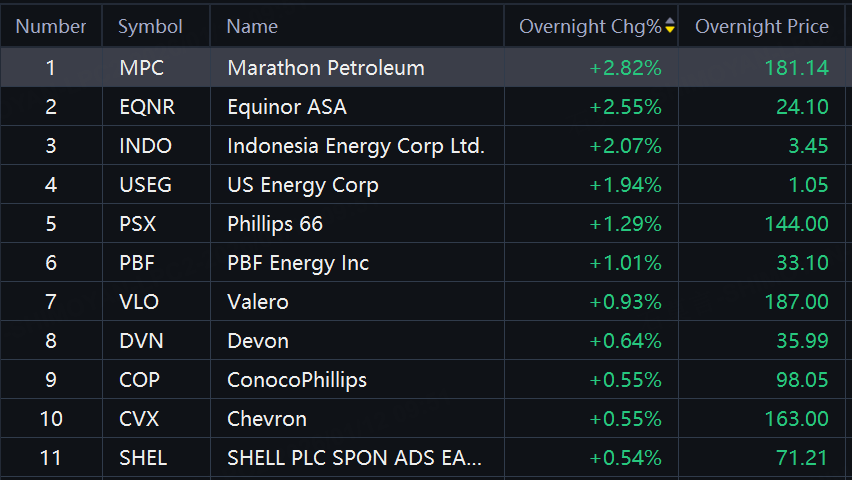The height and width of the screenshot is (480, 852).
Task: Select the PBF Energy Inc row
Action: coord(298,263)
